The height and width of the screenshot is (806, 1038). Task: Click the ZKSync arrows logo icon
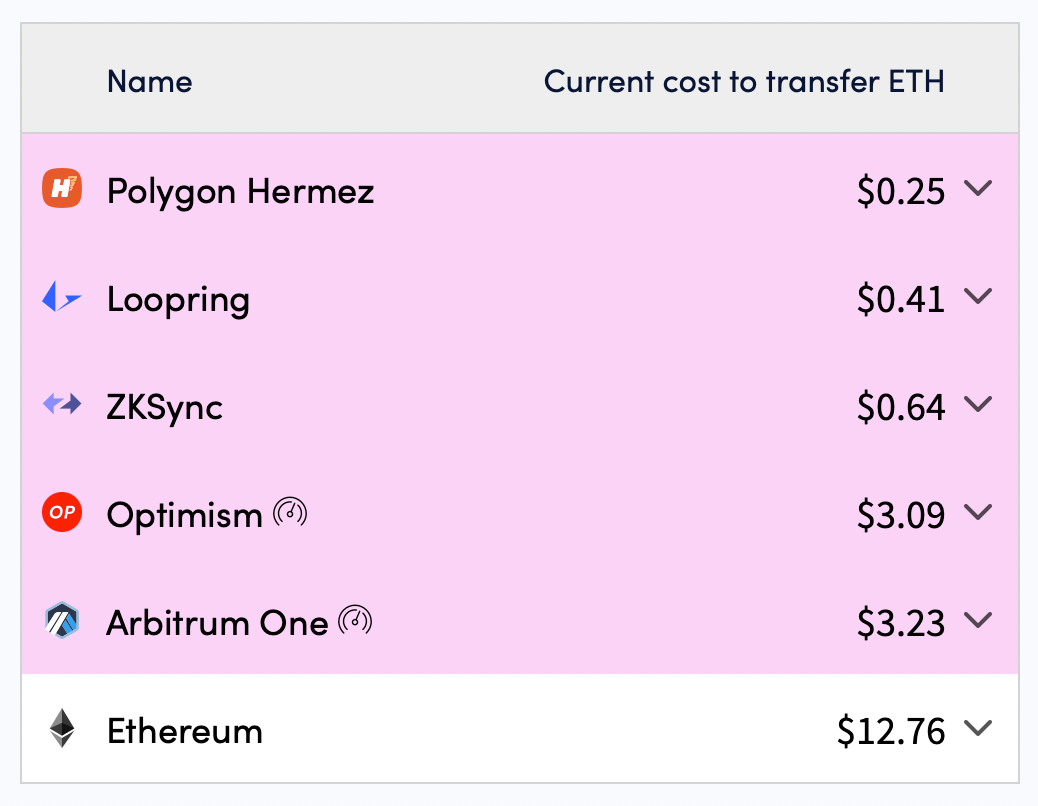pyautogui.click(x=61, y=405)
